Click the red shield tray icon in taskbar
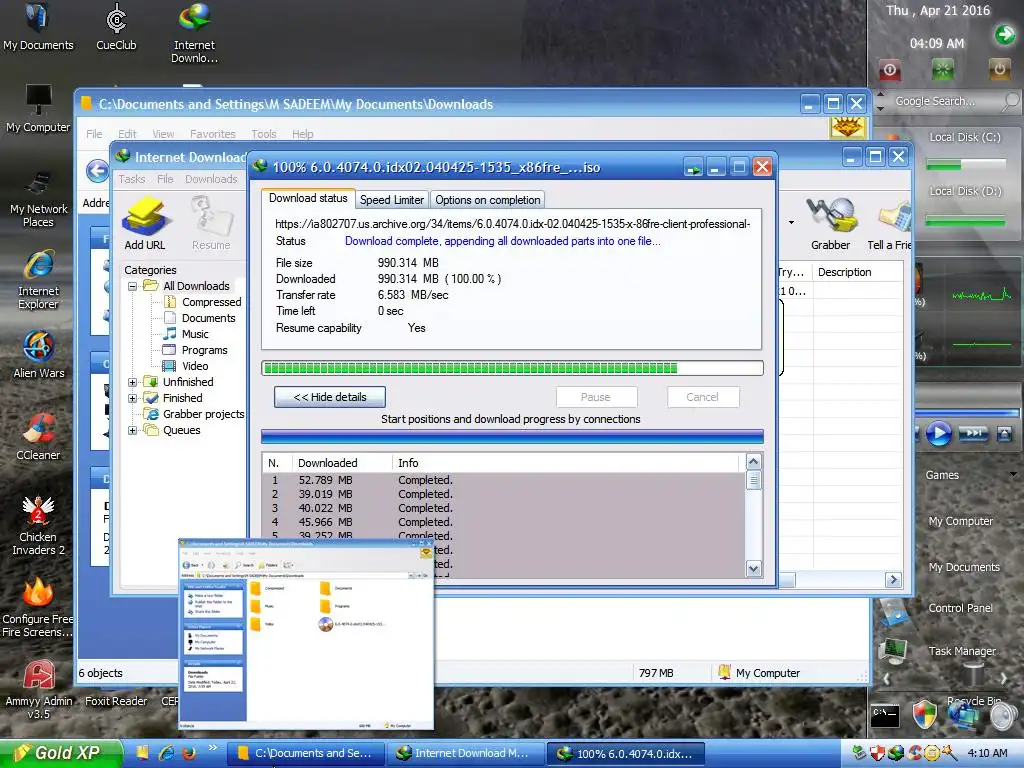This screenshot has width=1024, height=768. tap(876, 753)
